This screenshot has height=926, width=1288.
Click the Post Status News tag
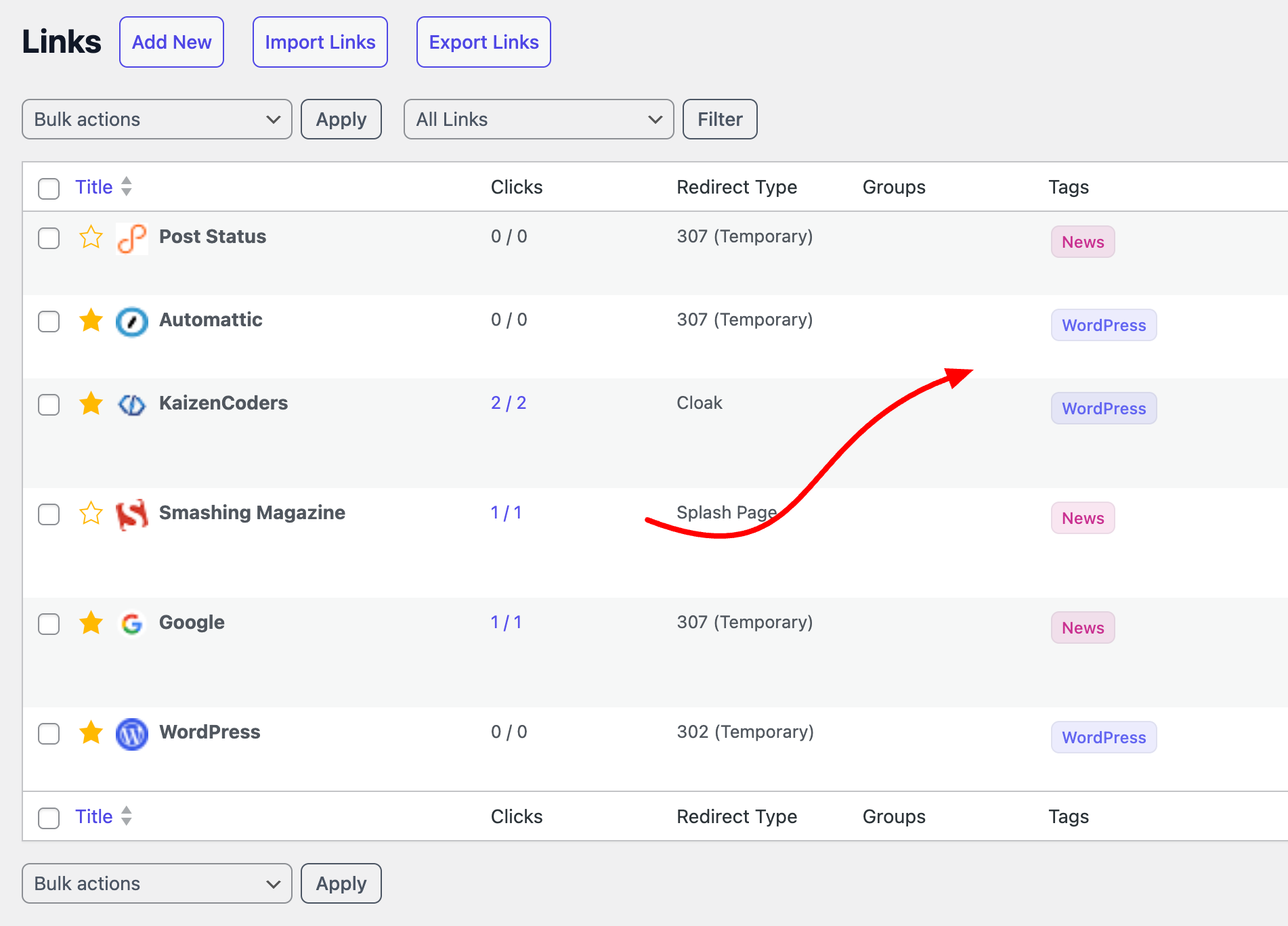coord(1083,242)
